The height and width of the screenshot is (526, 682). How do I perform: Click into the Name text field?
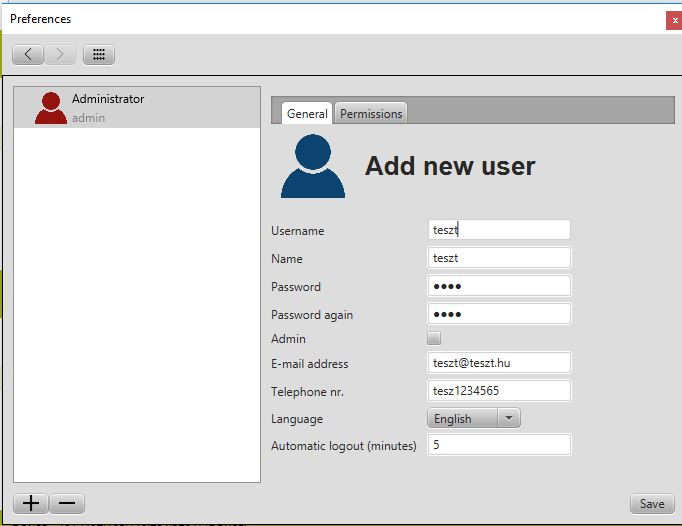(499, 258)
